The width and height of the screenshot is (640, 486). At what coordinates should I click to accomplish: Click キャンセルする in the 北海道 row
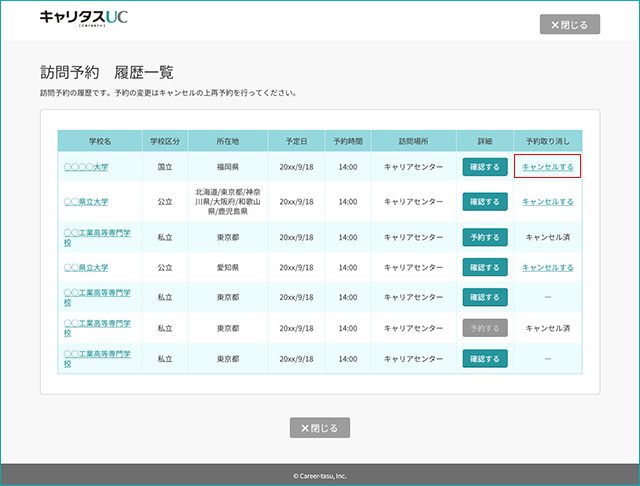pyautogui.click(x=547, y=202)
